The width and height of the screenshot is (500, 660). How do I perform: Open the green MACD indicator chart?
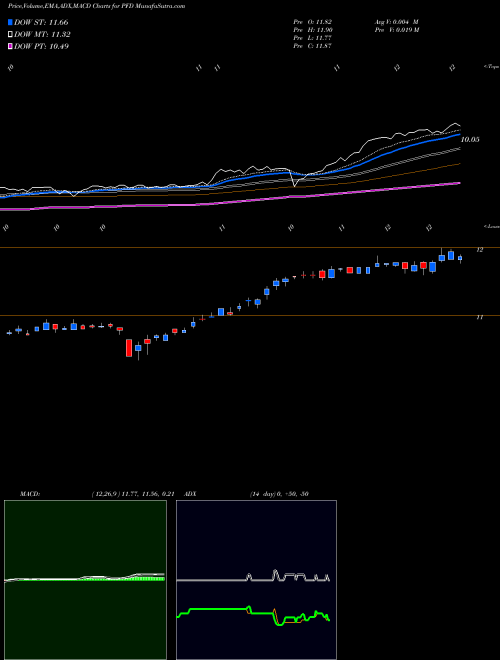(85, 580)
